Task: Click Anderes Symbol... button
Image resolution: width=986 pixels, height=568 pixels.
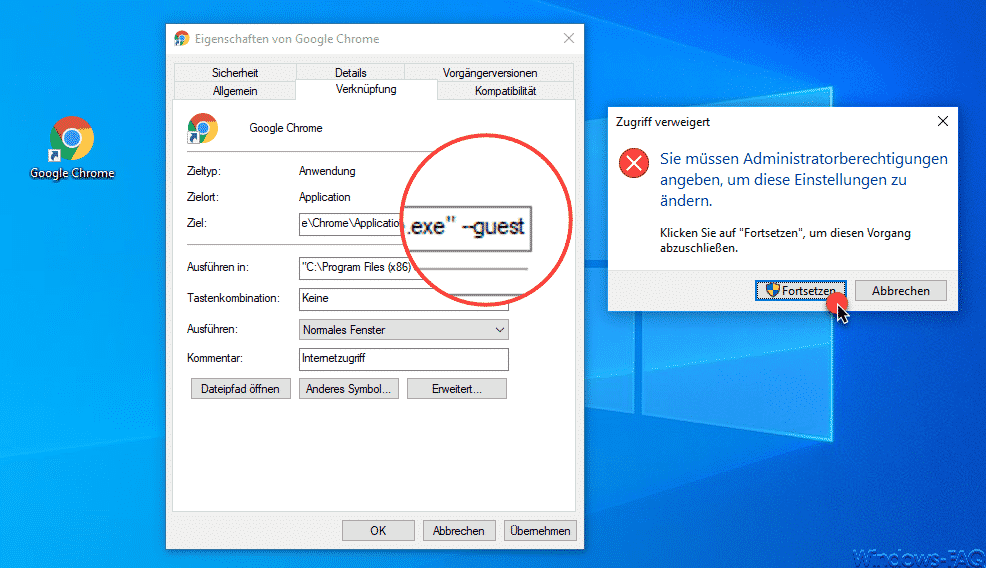Action: tap(348, 389)
